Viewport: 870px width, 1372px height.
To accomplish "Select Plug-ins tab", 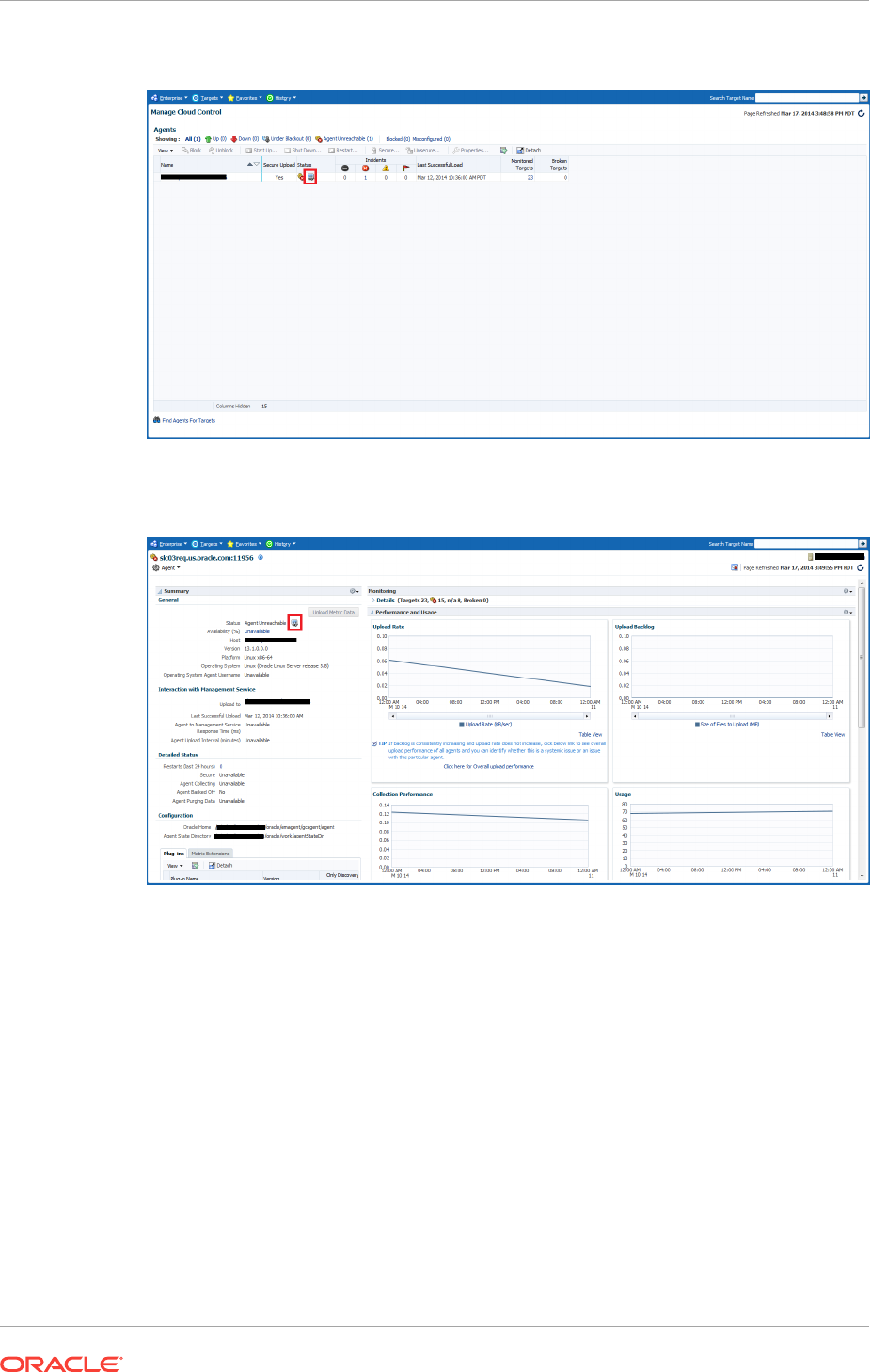I will (173, 854).
